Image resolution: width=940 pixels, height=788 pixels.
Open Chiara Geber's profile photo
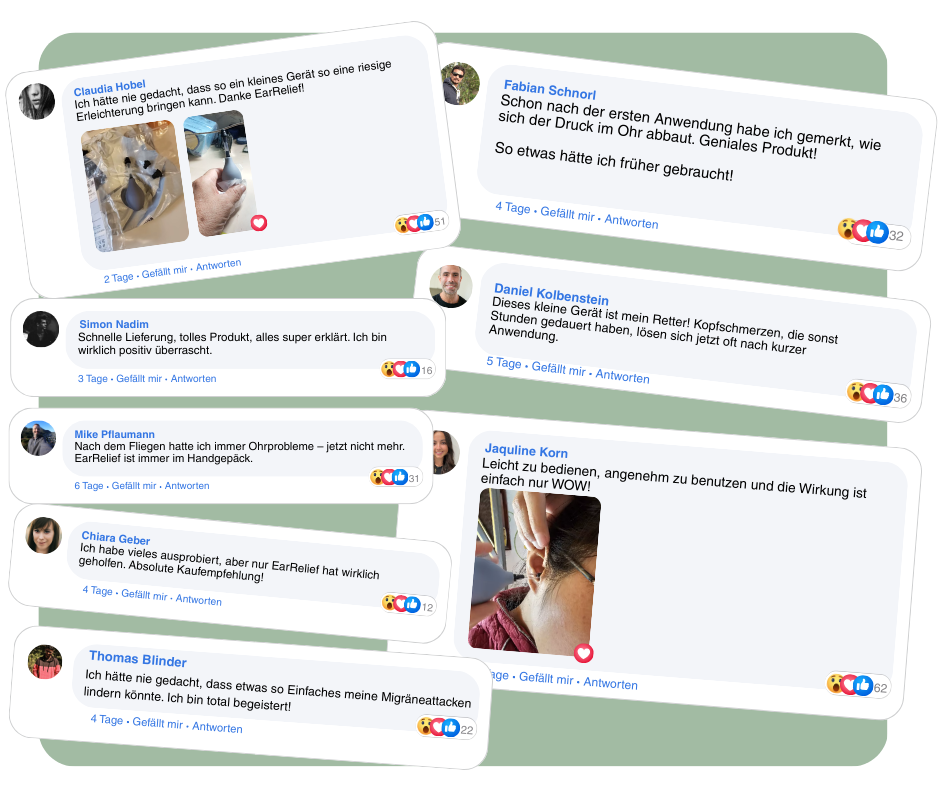tap(44, 536)
